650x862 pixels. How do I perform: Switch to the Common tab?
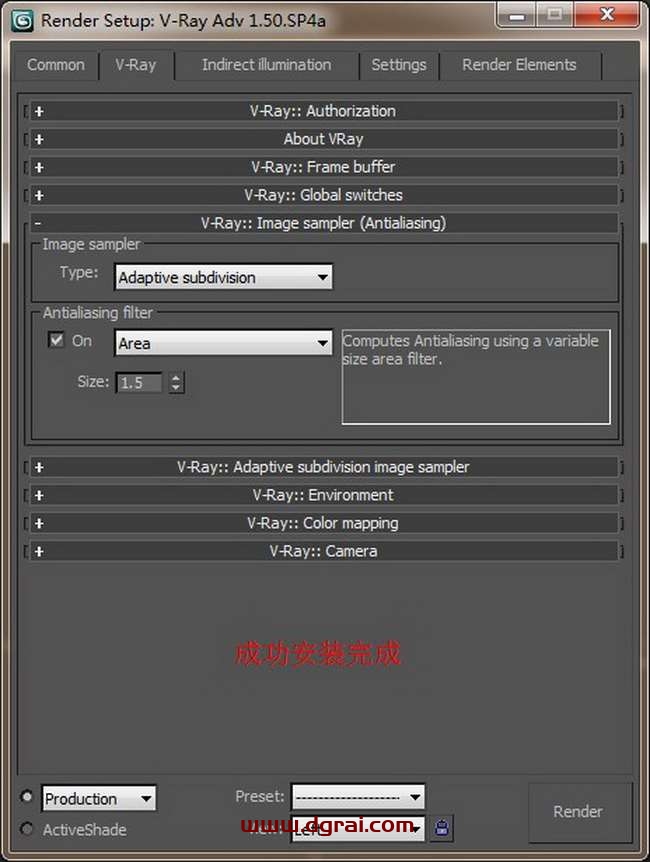point(56,65)
